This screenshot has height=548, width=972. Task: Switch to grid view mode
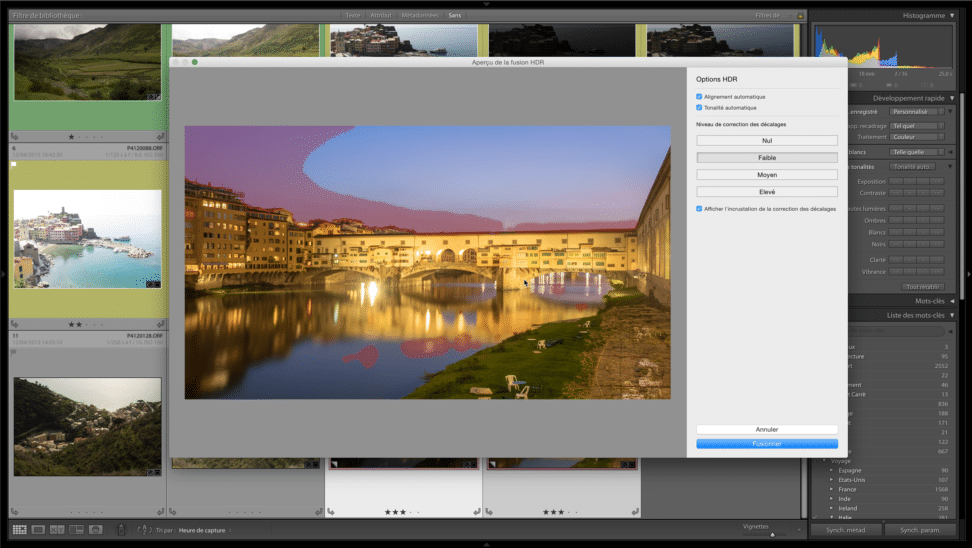click(20, 529)
